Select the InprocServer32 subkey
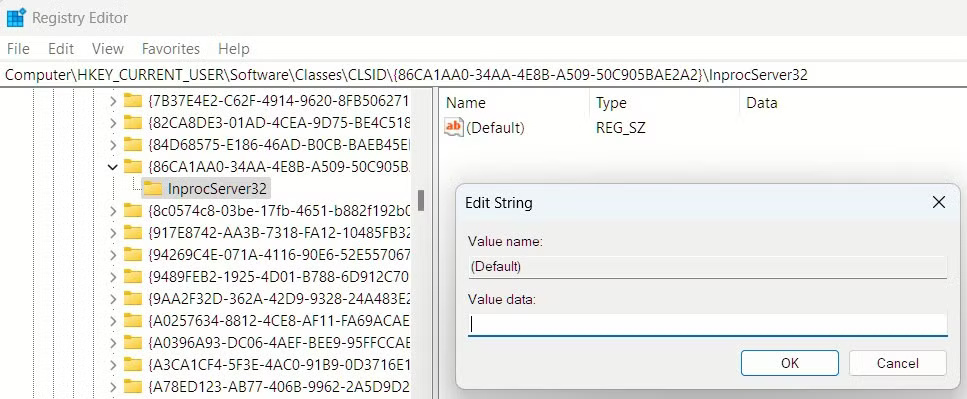This screenshot has width=967, height=399. coord(216,189)
